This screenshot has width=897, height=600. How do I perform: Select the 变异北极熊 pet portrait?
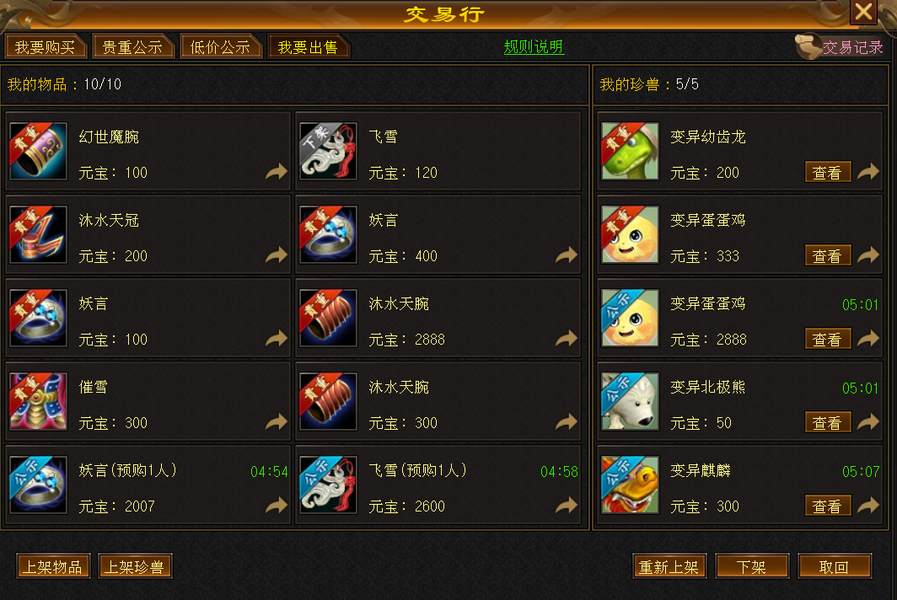click(x=630, y=402)
